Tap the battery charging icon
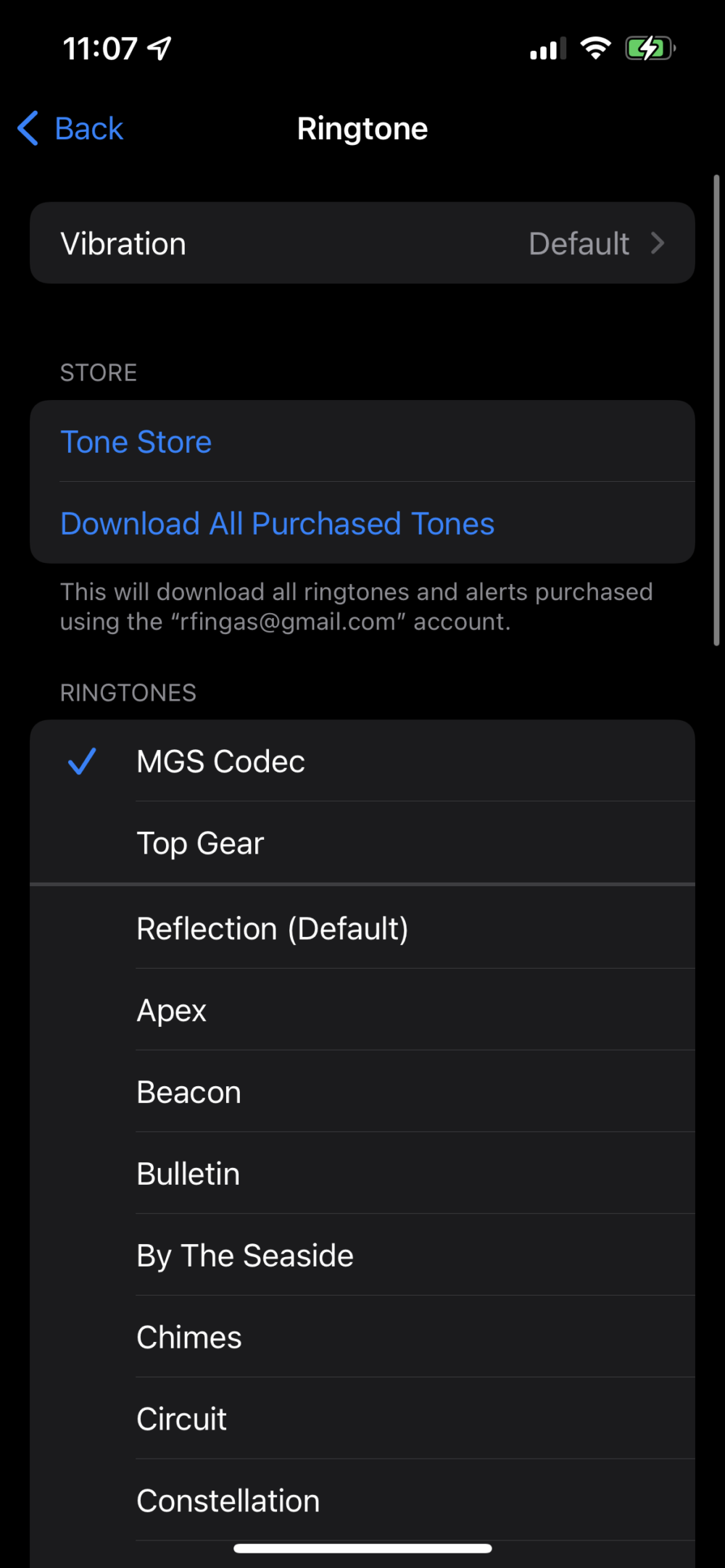Image resolution: width=725 pixels, height=1568 pixels. click(650, 49)
